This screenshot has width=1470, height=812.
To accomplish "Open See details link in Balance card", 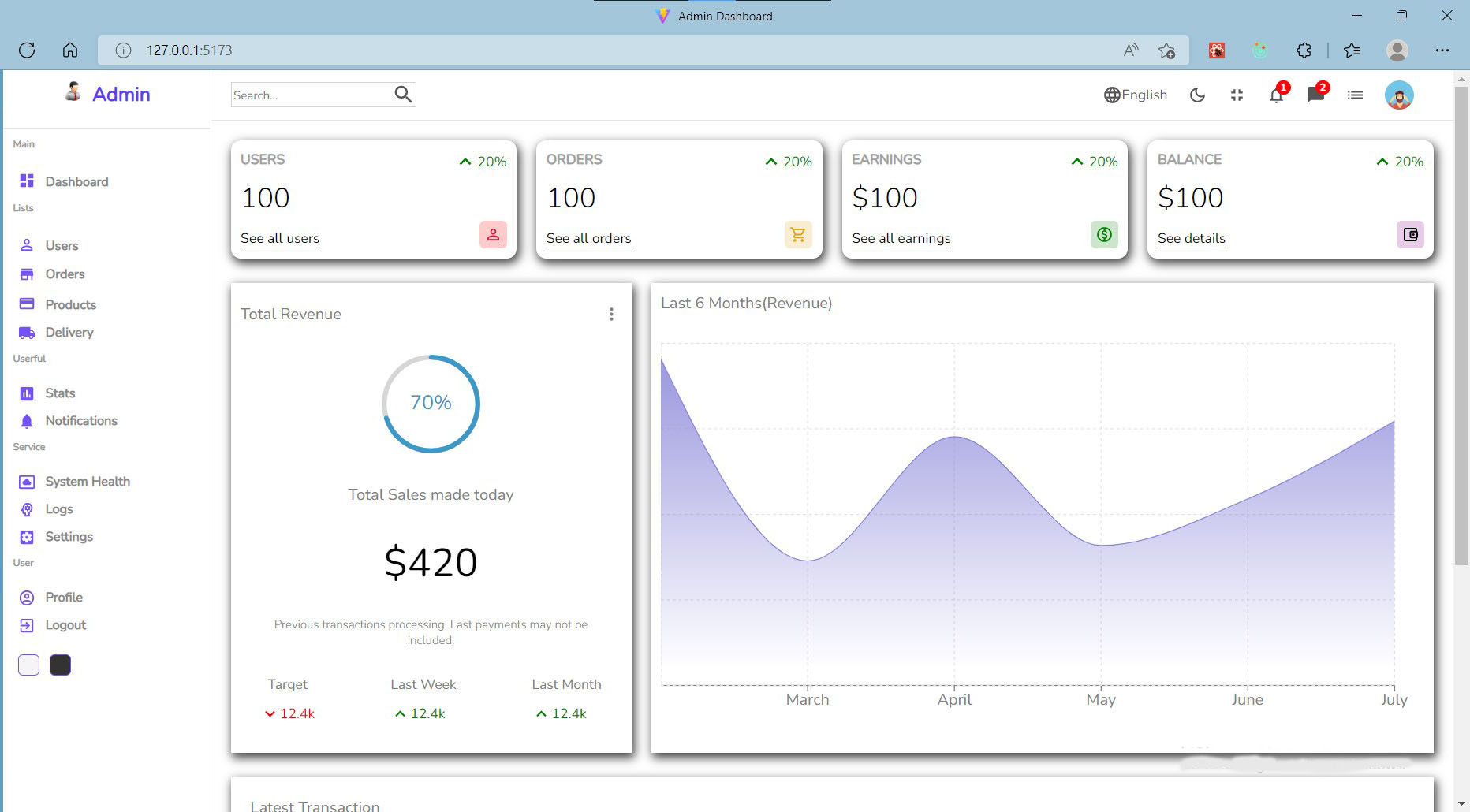I will [1192, 238].
